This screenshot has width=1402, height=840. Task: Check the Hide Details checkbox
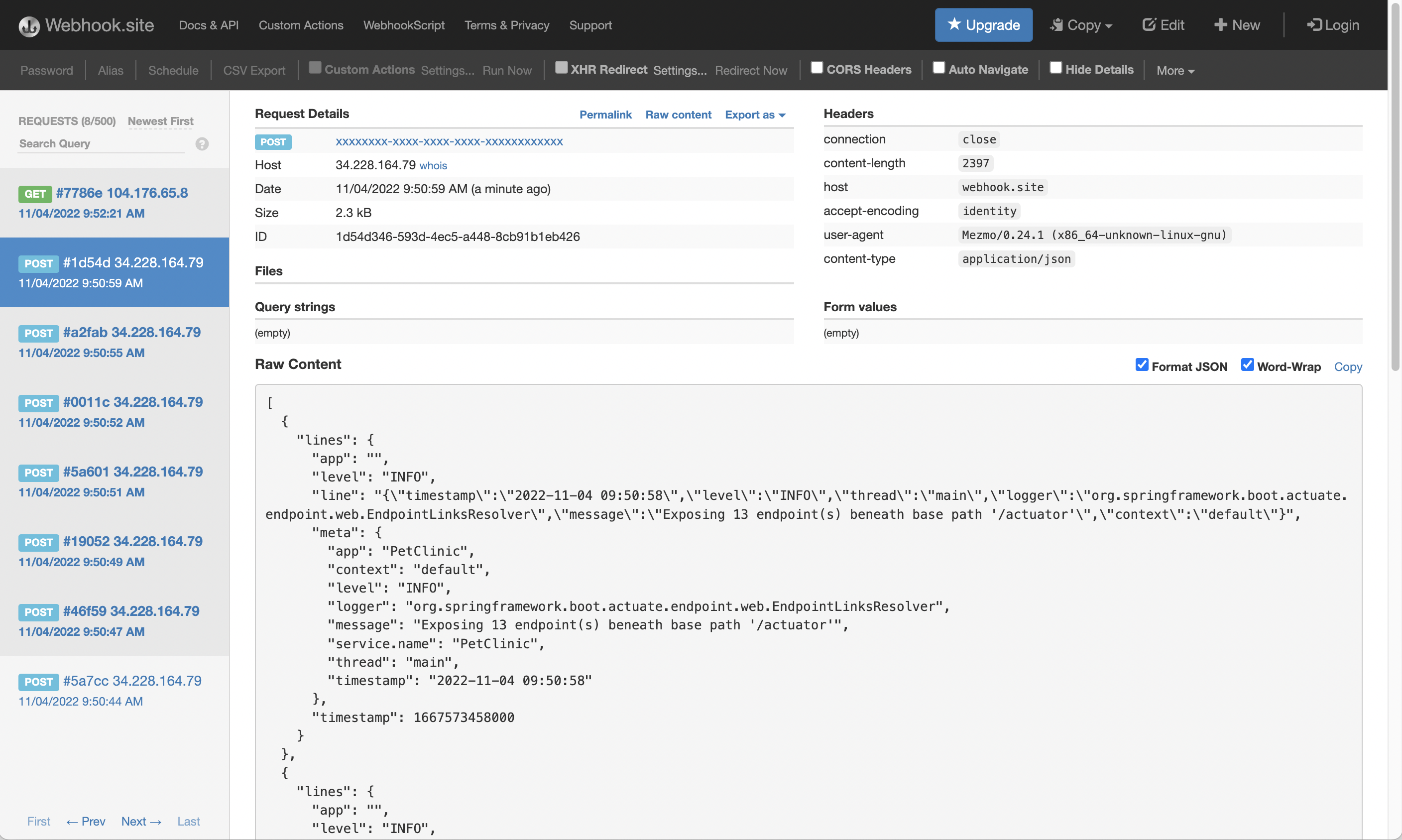[x=1056, y=68]
